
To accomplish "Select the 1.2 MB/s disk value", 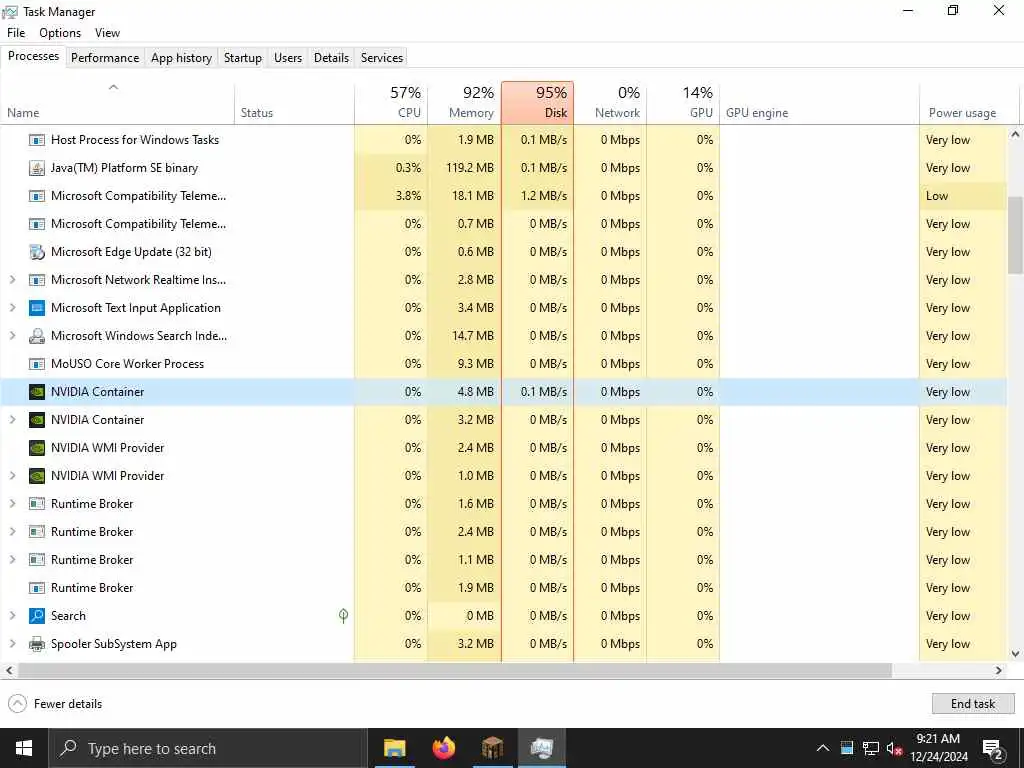I will coord(544,196).
